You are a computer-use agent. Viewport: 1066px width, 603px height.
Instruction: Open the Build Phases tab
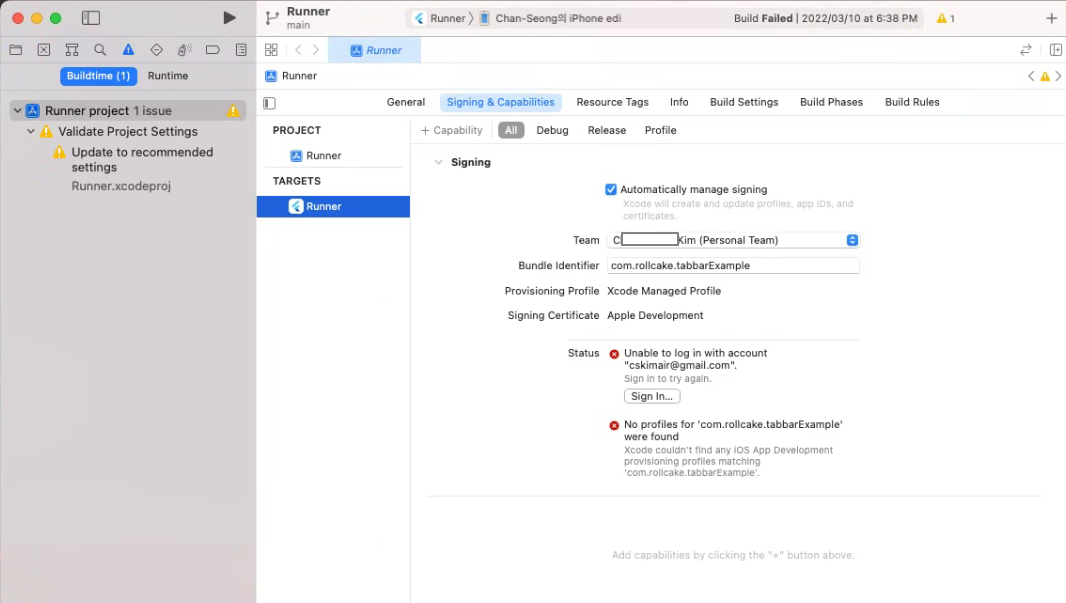[x=831, y=102]
